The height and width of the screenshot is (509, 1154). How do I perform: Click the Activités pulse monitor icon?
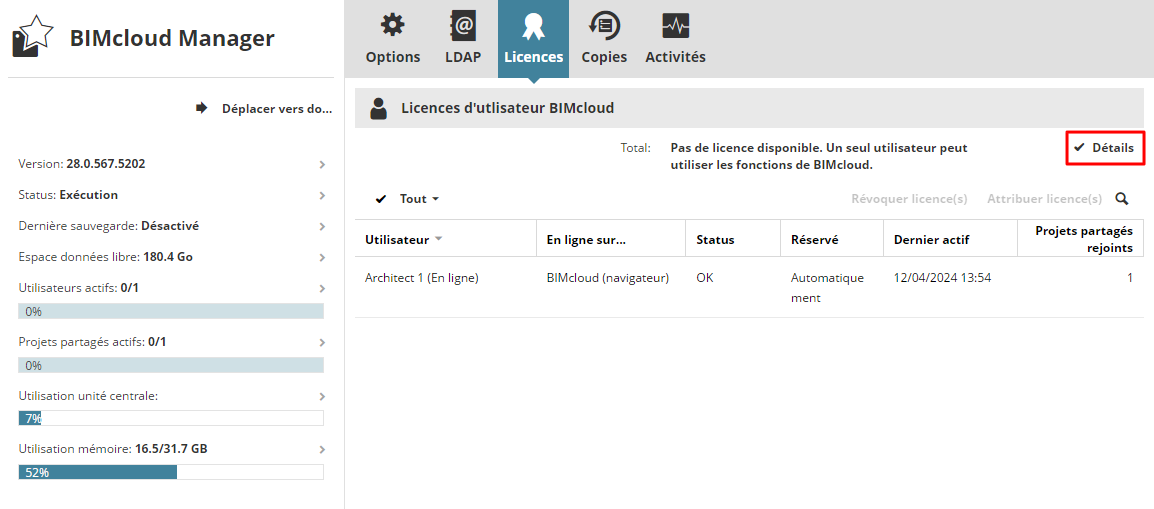[x=675, y=26]
